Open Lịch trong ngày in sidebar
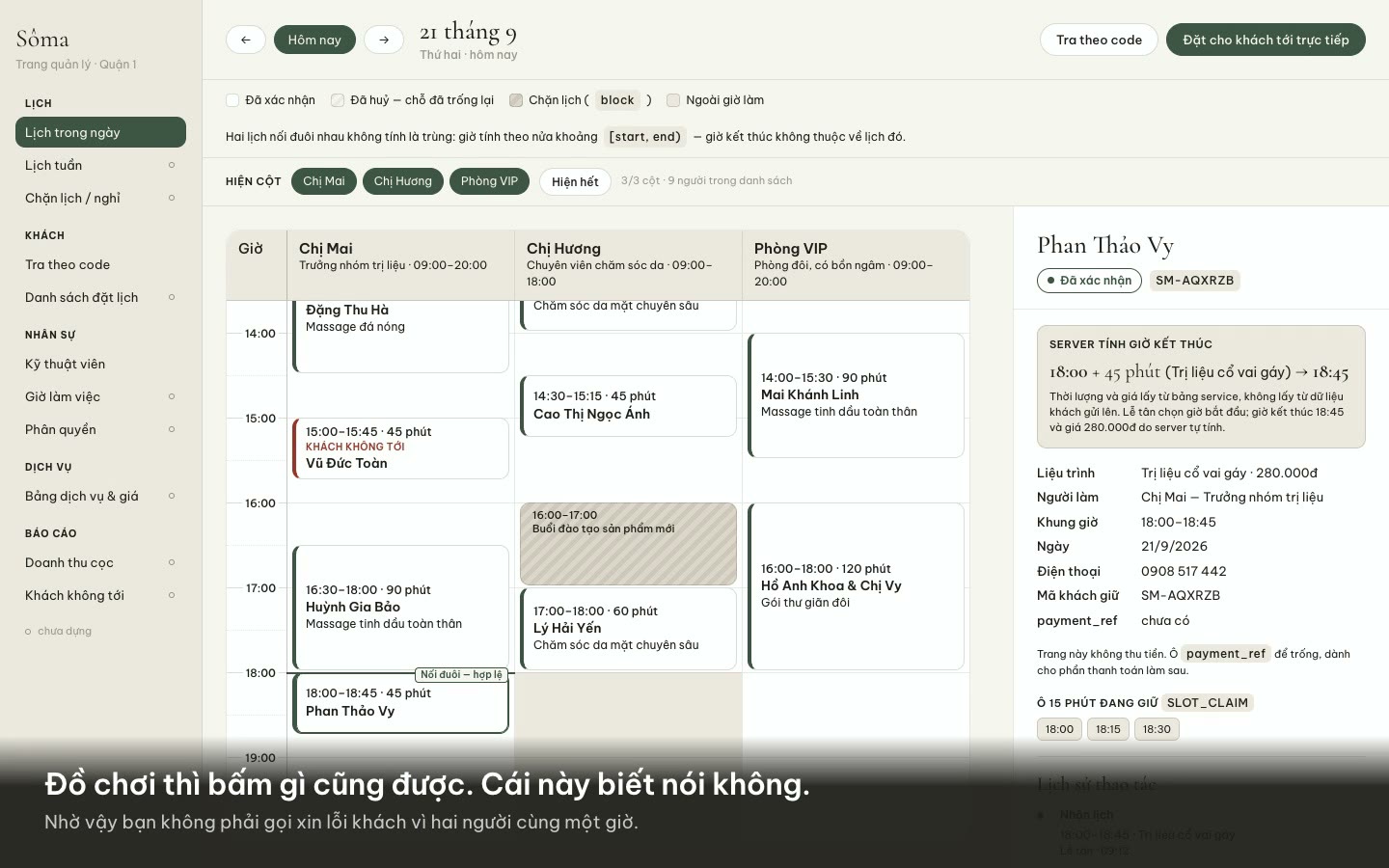The width and height of the screenshot is (1389, 868). (100, 132)
